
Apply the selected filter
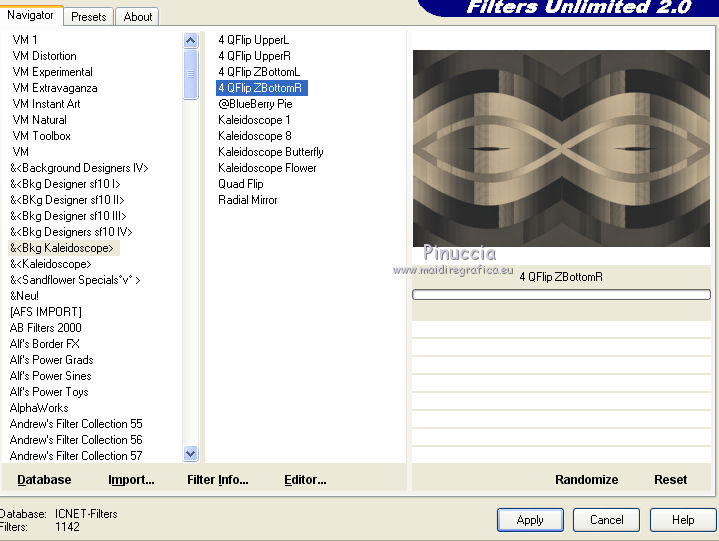(x=530, y=520)
